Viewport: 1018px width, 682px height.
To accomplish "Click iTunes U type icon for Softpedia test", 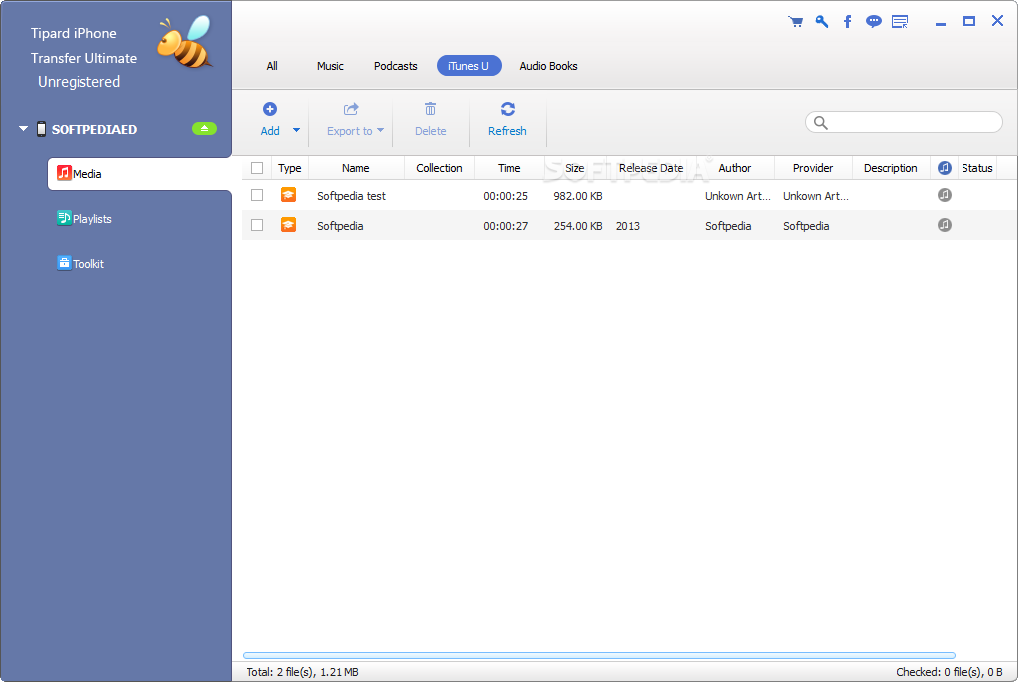I will point(288,195).
